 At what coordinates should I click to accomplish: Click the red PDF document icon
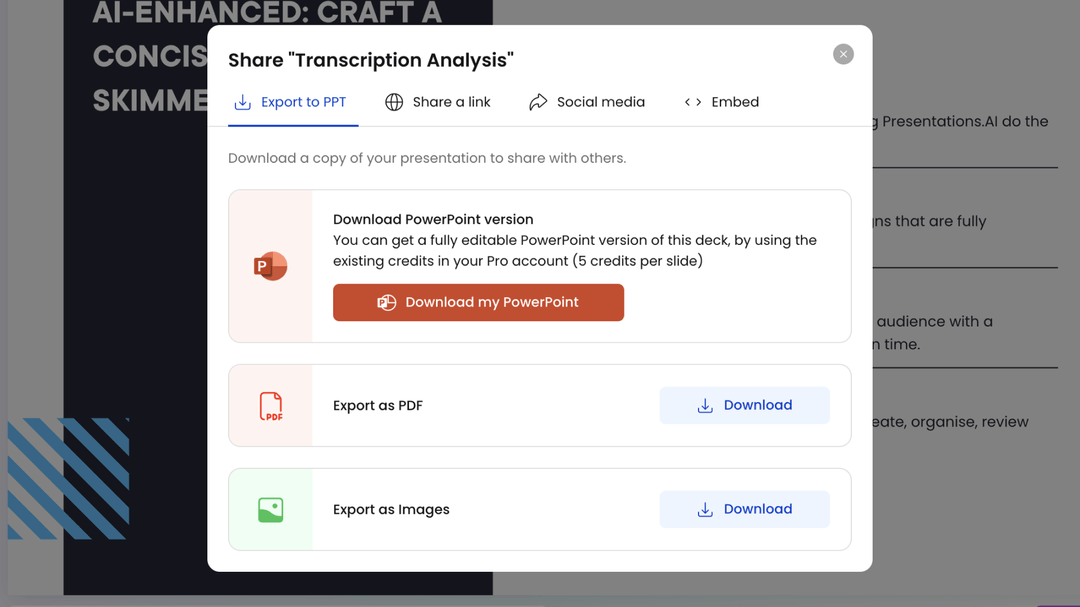[268, 405]
